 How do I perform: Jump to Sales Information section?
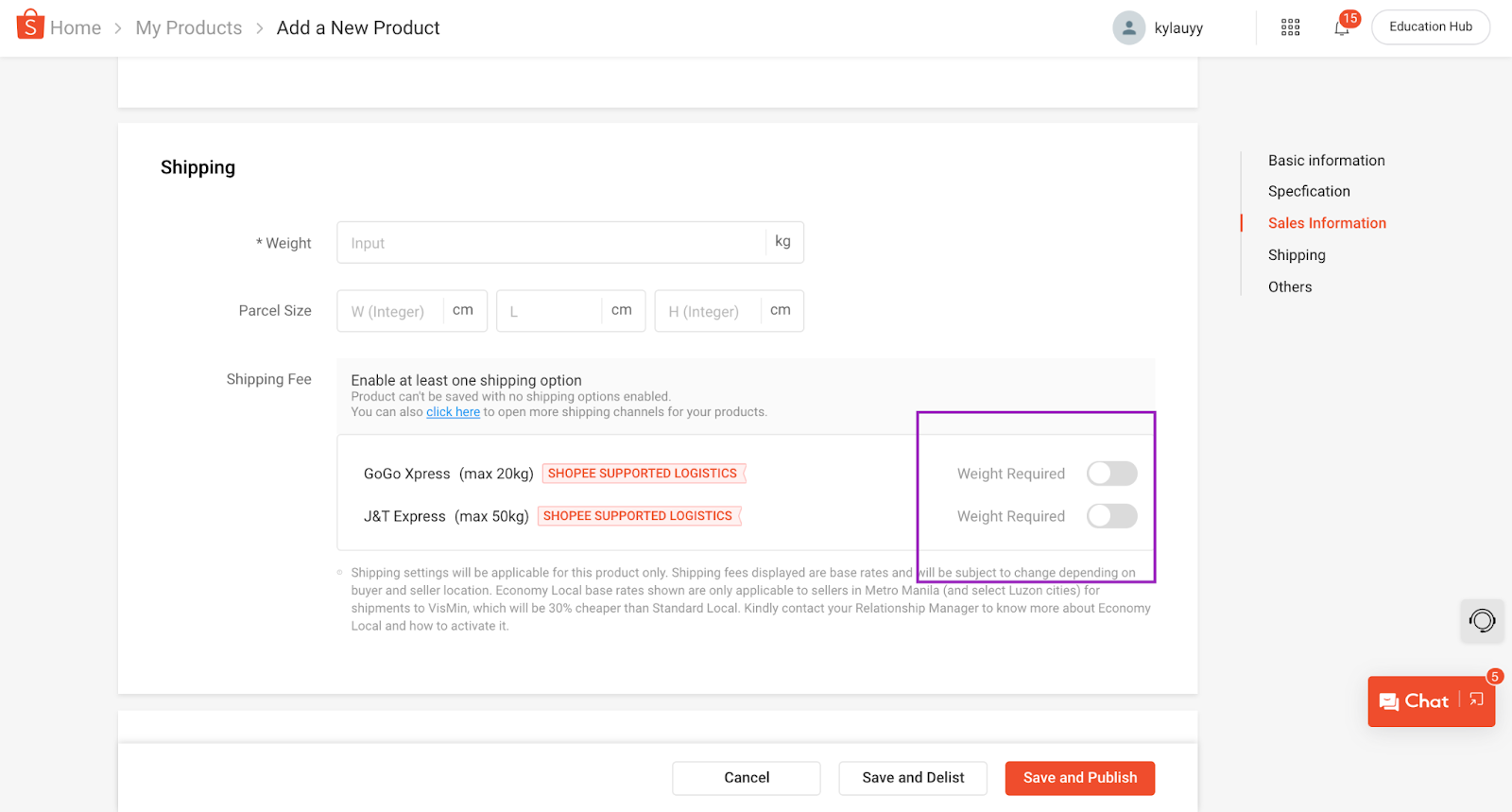click(x=1327, y=223)
